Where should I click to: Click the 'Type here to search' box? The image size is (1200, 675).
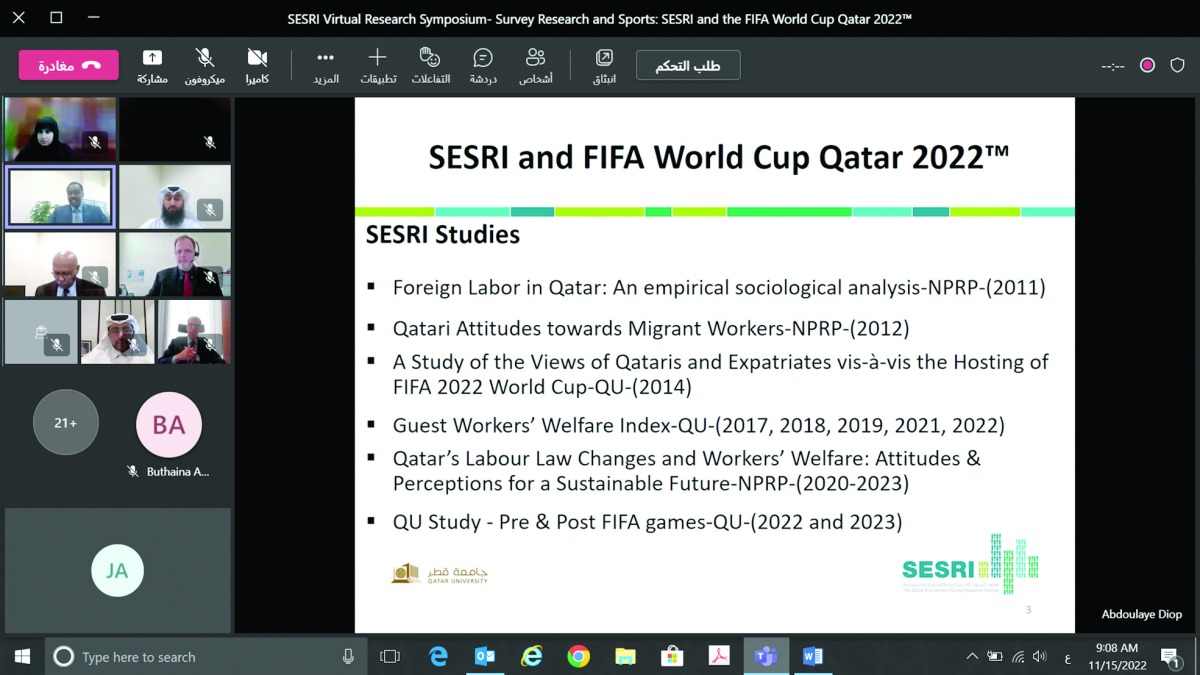pos(200,657)
